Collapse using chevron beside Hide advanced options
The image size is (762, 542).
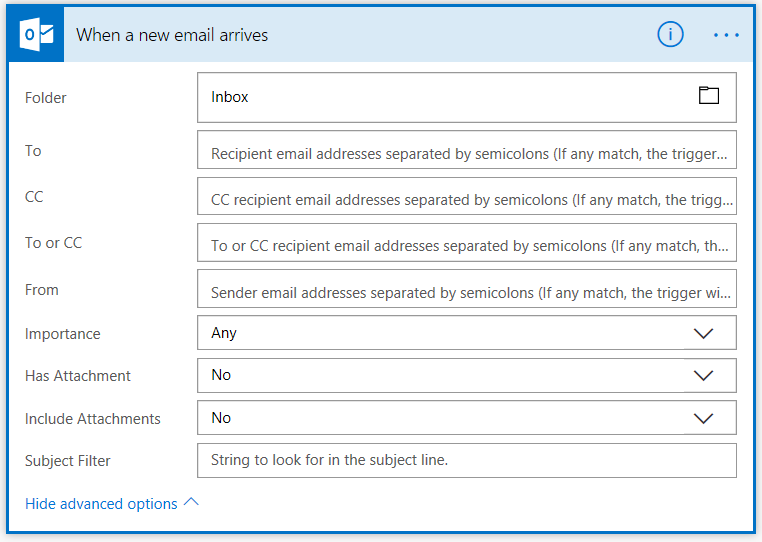pos(192,503)
